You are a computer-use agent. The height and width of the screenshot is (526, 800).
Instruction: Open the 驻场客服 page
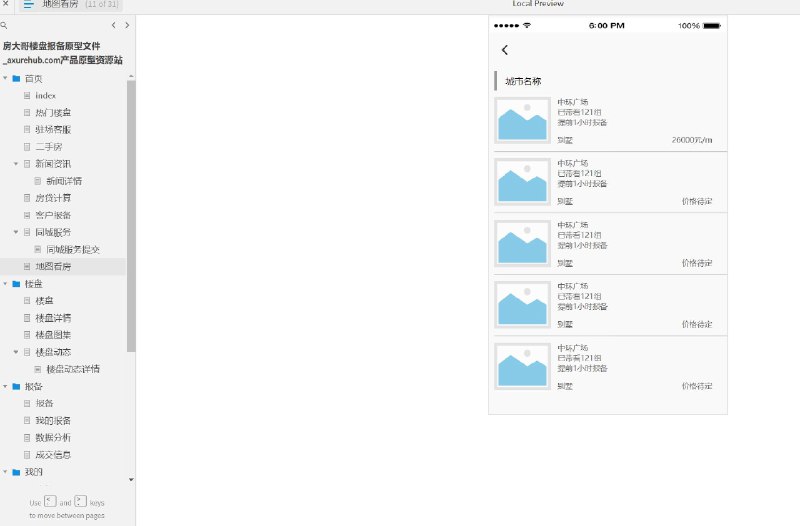(53, 130)
